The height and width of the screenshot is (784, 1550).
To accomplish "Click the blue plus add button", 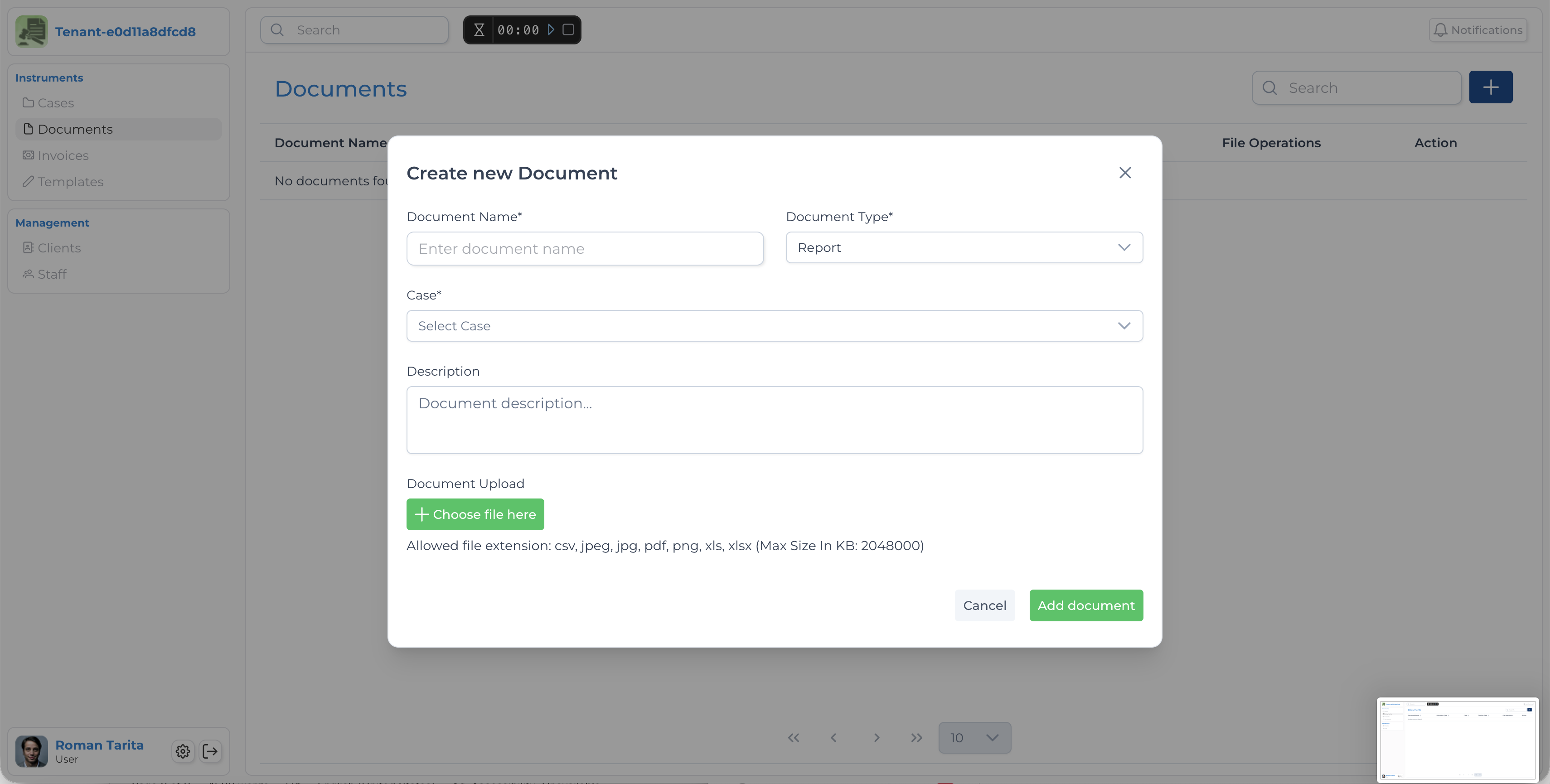I will pos(1491,87).
